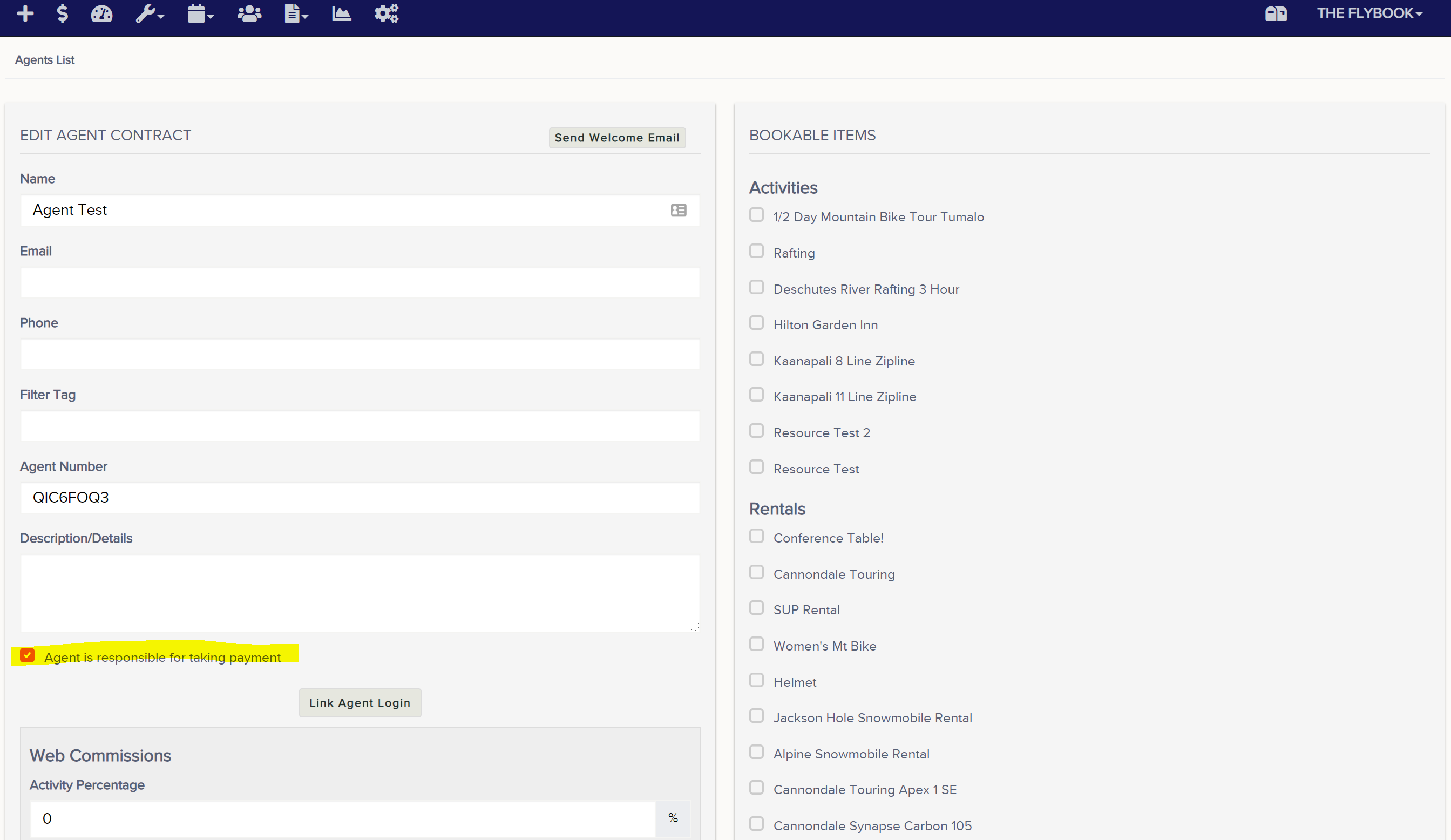Image resolution: width=1451 pixels, height=840 pixels.
Task: Open the dollar sign payments icon
Action: point(62,13)
